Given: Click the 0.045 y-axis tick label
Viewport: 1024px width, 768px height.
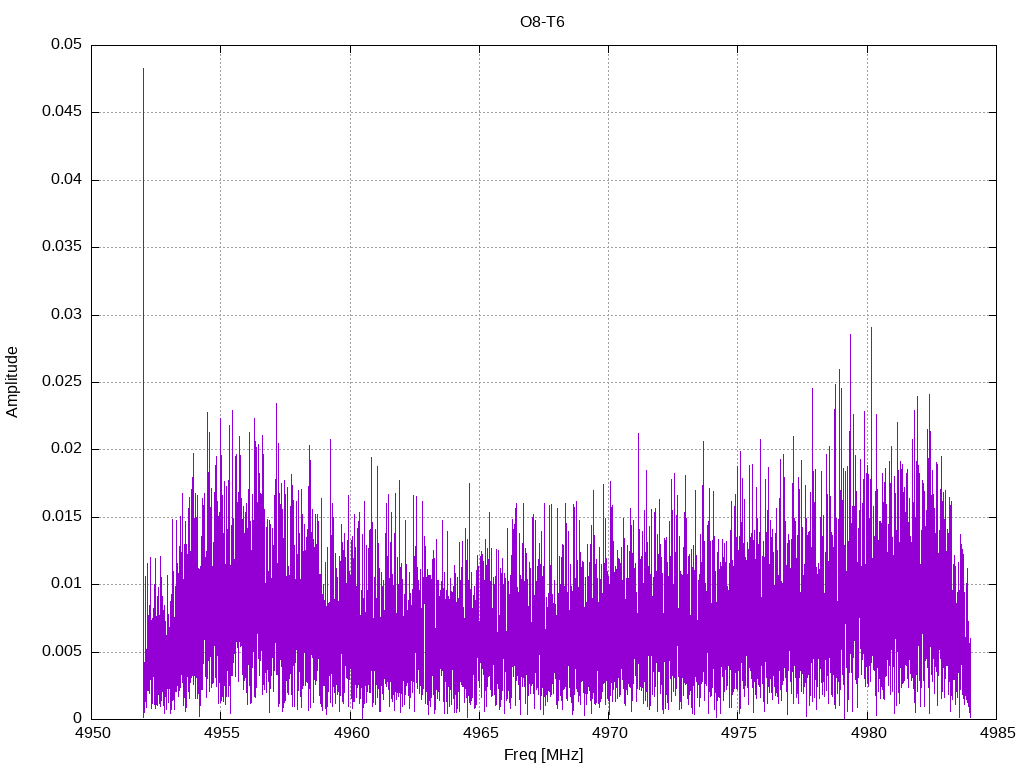Looking at the screenshot, I should [62, 112].
